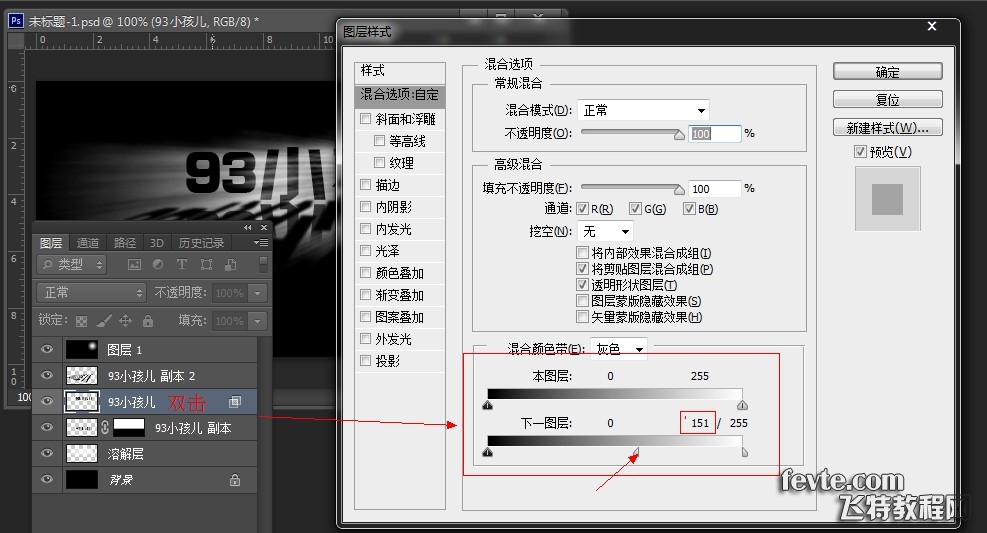Enable the 投影 drop shadow checkbox

366,361
